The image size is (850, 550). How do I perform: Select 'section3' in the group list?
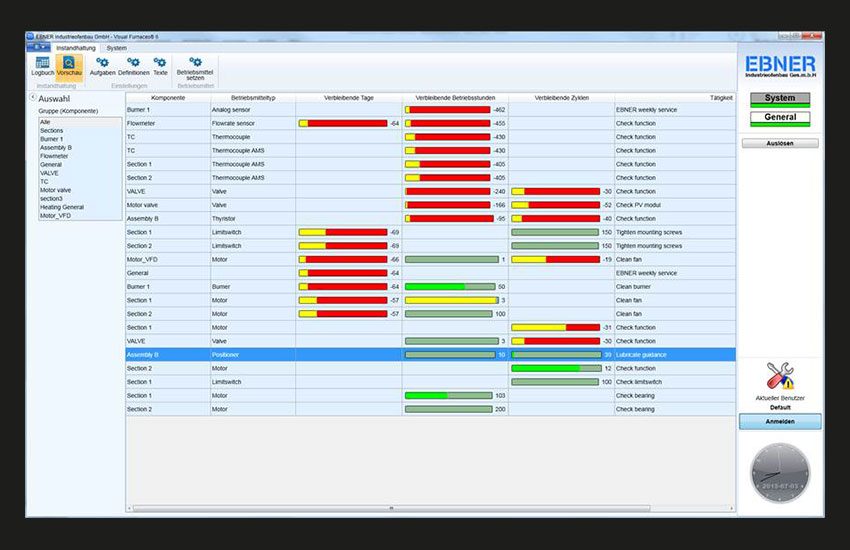80,199
